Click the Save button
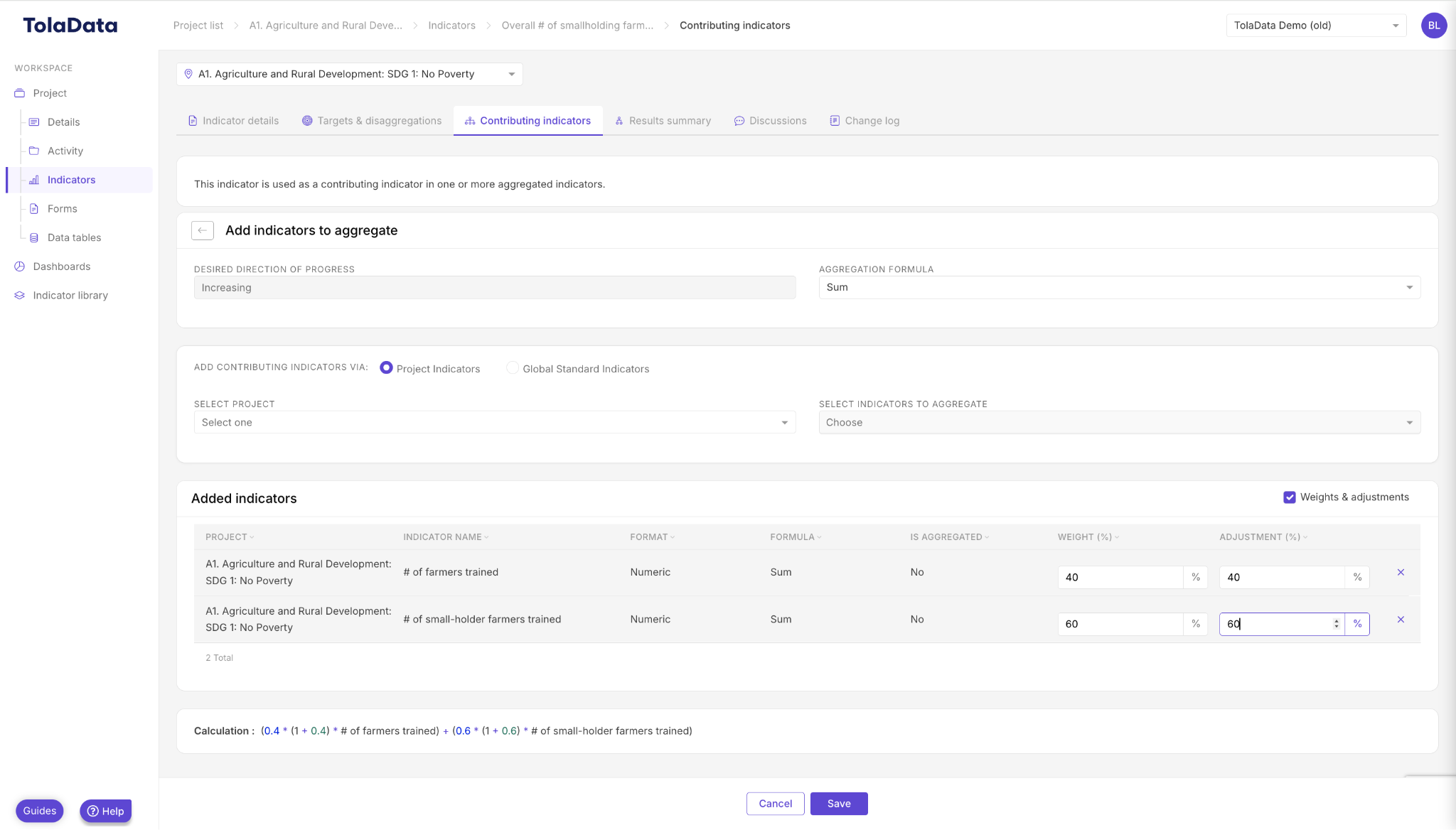Screen dimensions: 1456x830 click(839, 804)
